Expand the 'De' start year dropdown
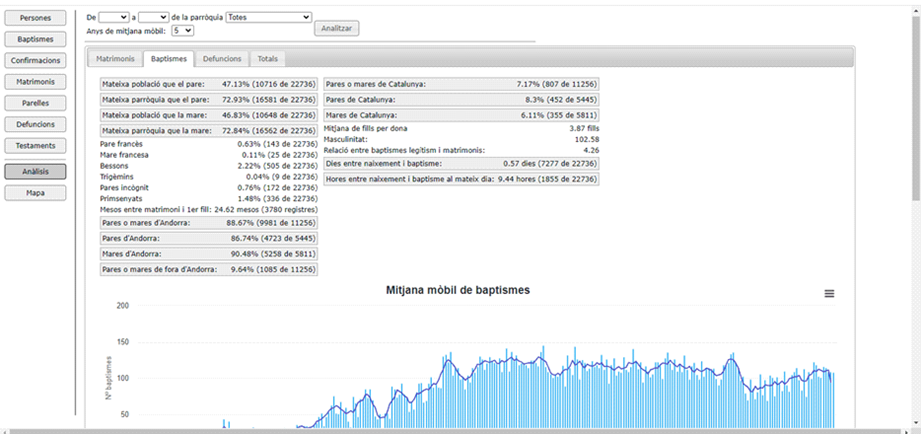 pos(114,18)
